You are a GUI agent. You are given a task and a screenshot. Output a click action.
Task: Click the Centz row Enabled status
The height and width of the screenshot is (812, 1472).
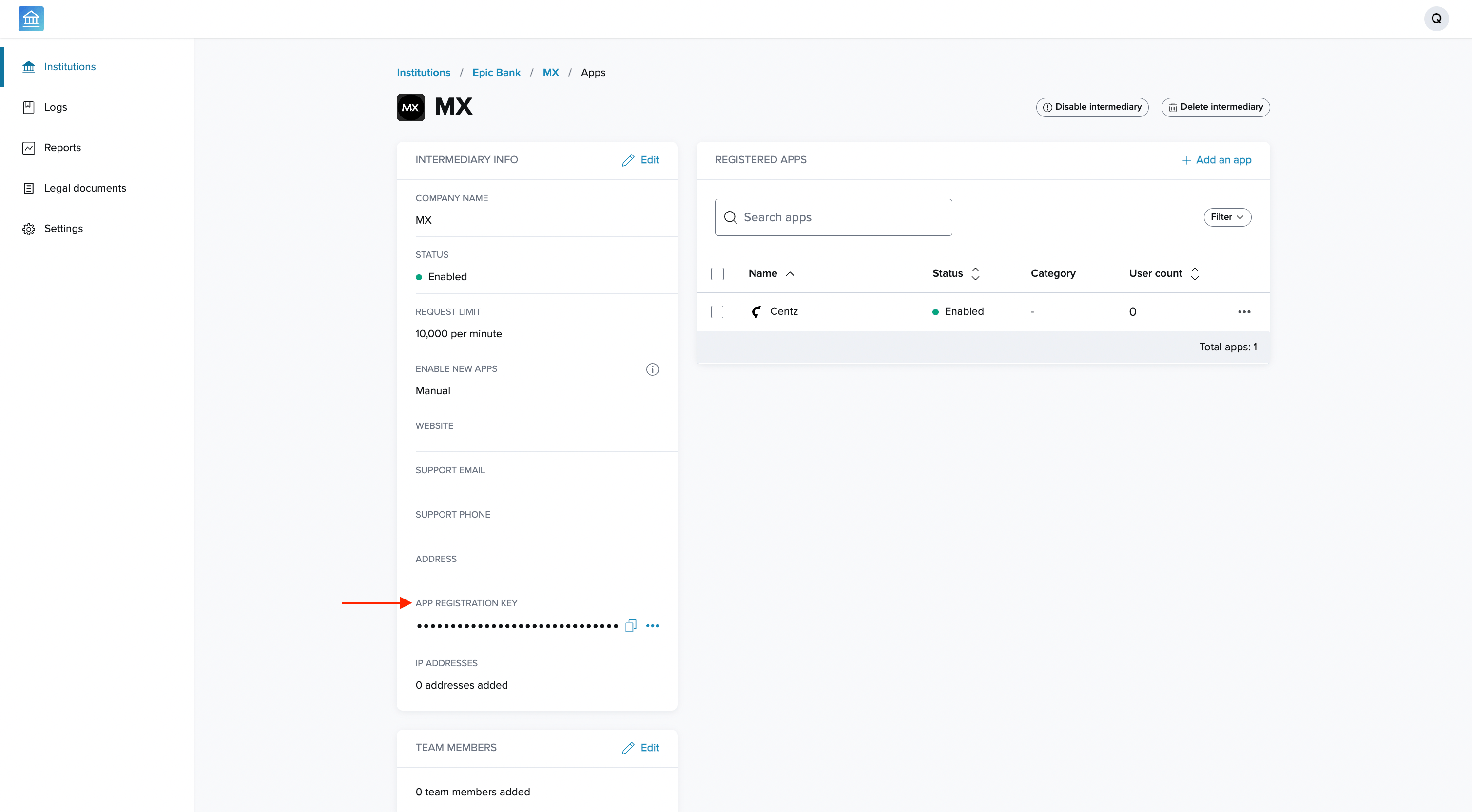click(x=958, y=311)
